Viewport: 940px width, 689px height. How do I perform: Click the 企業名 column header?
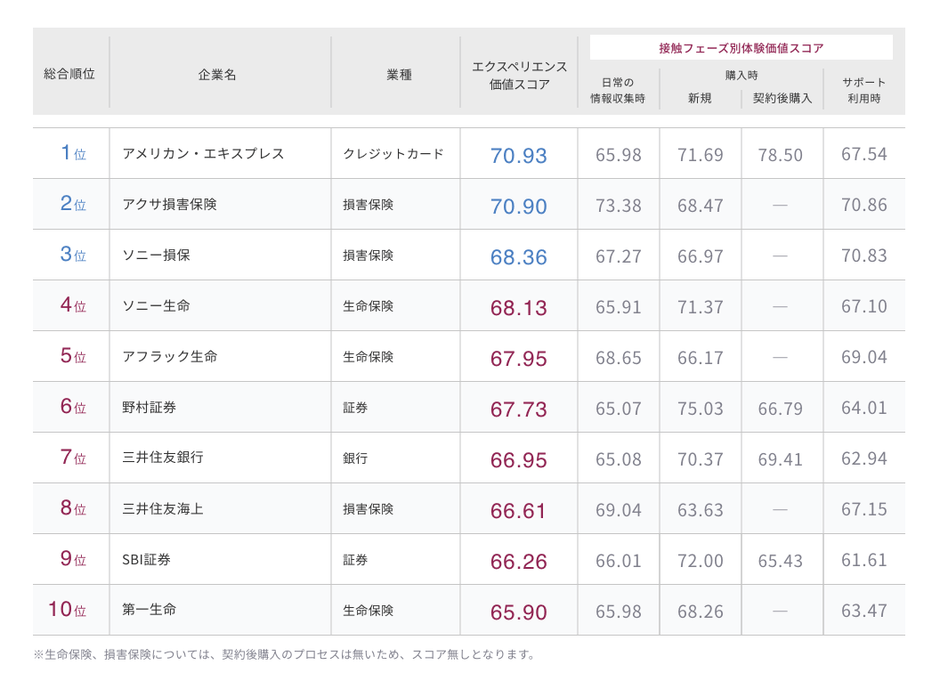(x=217, y=75)
